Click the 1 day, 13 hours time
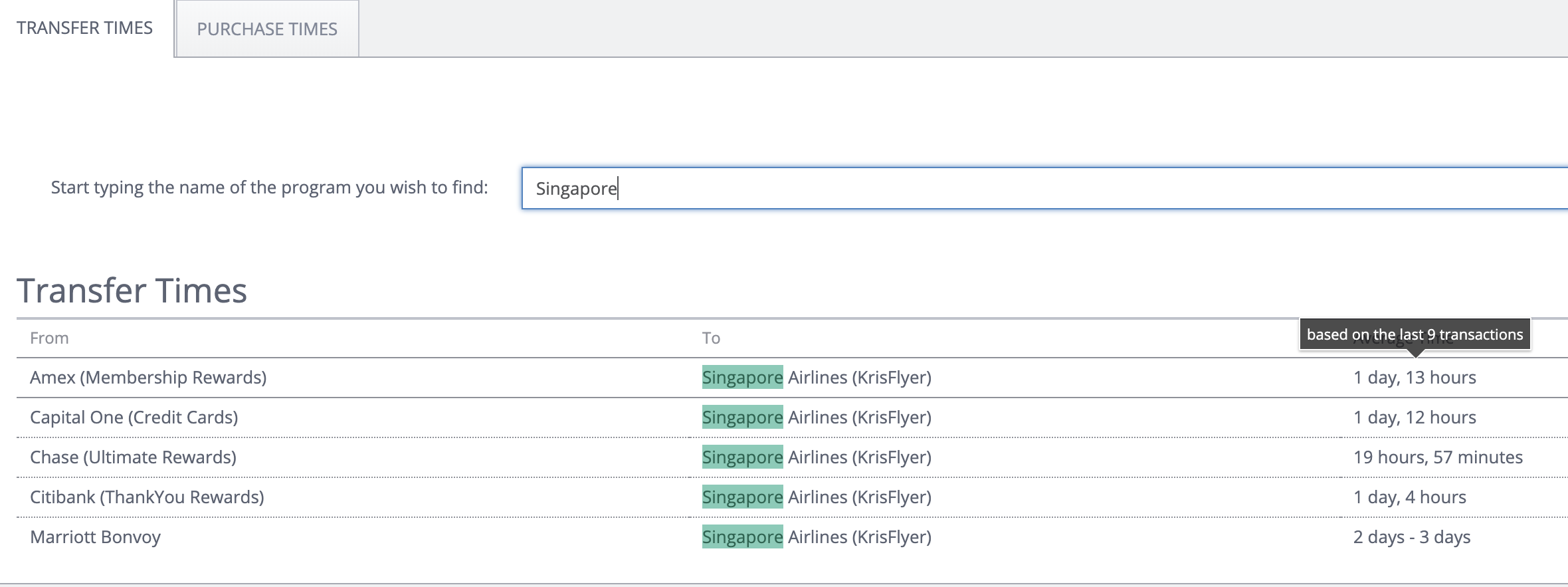Image resolution: width=1568 pixels, height=587 pixels. pyautogui.click(x=1415, y=378)
